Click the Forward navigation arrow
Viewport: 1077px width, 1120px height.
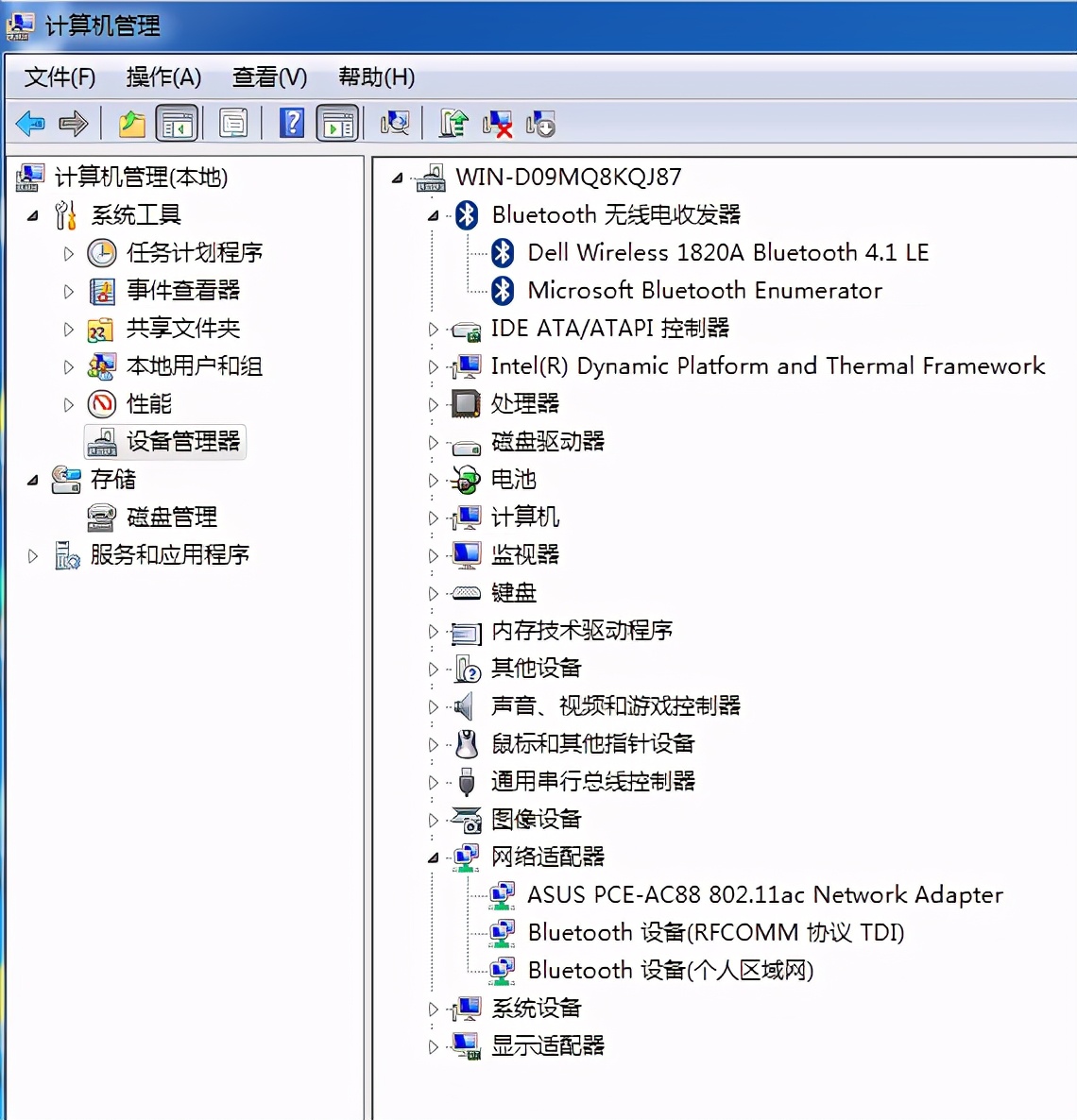click(73, 123)
